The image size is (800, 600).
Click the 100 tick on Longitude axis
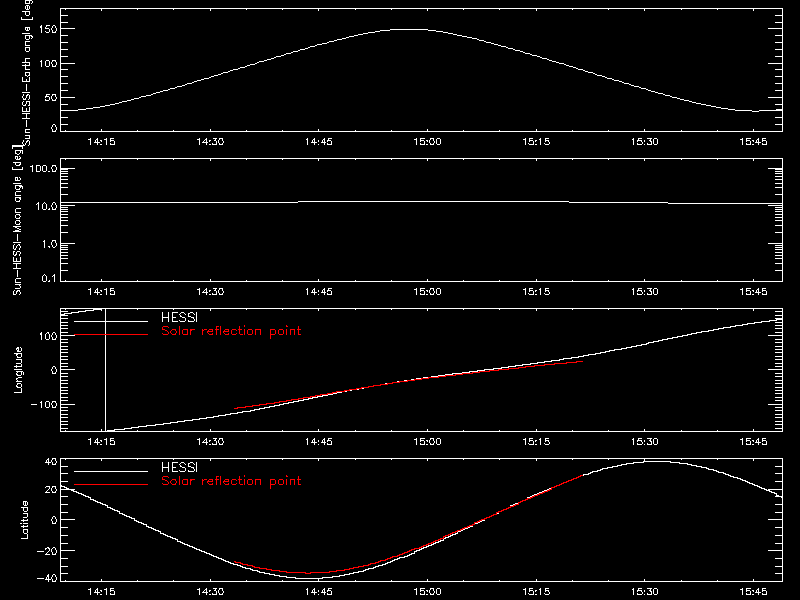(x=48, y=336)
